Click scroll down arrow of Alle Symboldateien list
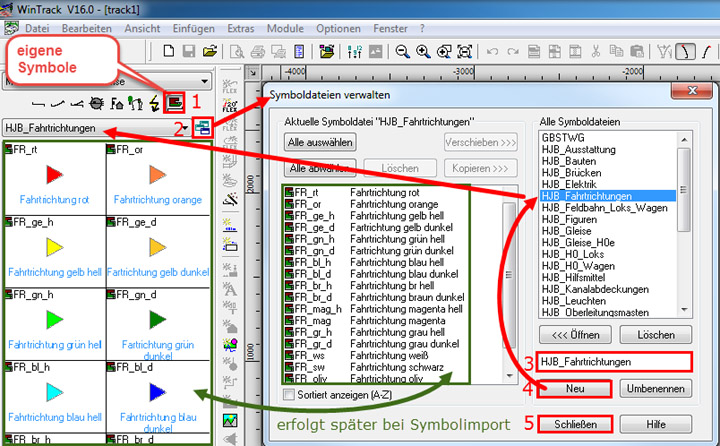The height and width of the screenshot is (446, 720). [684, 310]
